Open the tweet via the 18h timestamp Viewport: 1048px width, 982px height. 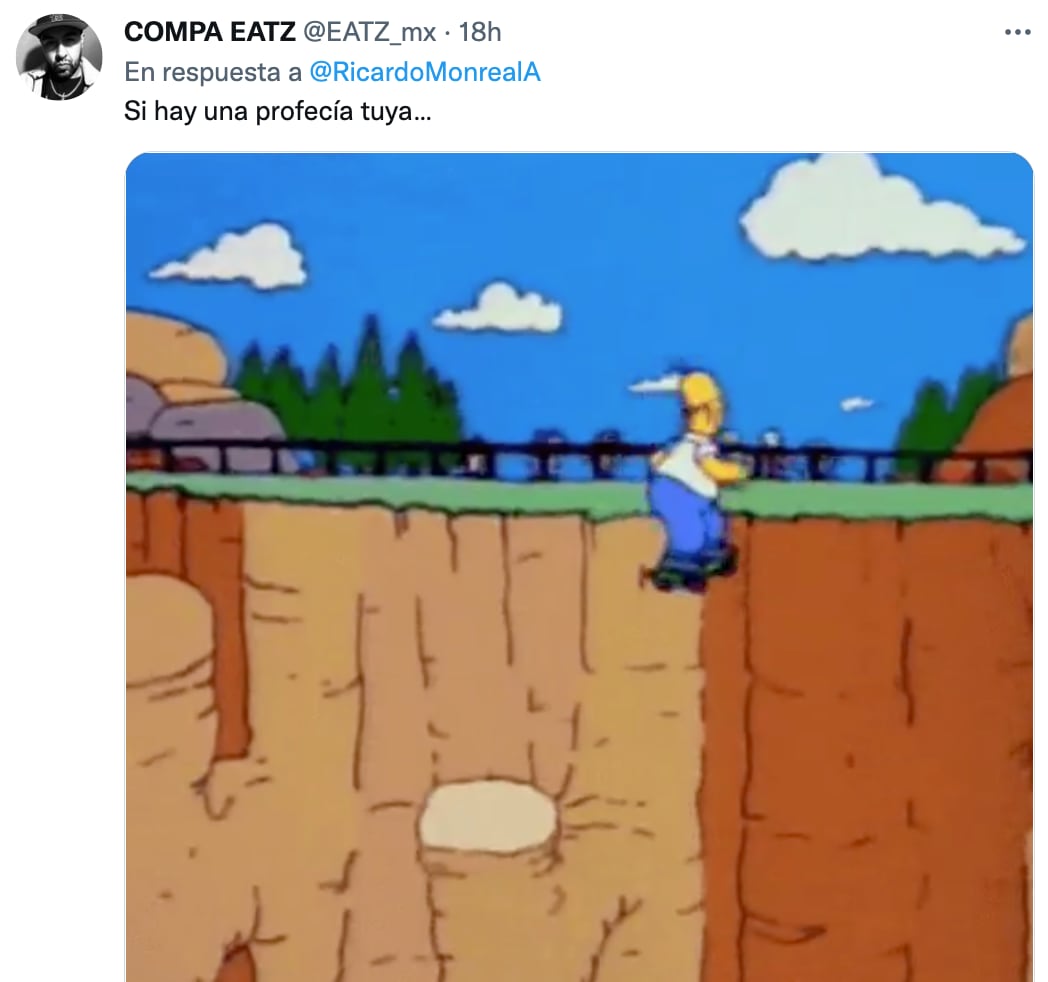[479, 32]
